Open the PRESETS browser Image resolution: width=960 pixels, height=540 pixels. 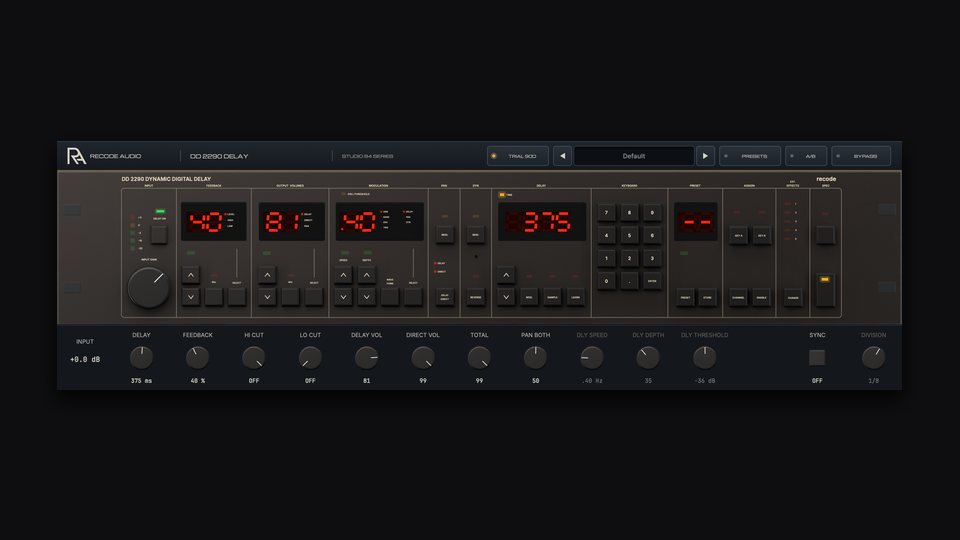pyautogui.click(x=749, y=156)
